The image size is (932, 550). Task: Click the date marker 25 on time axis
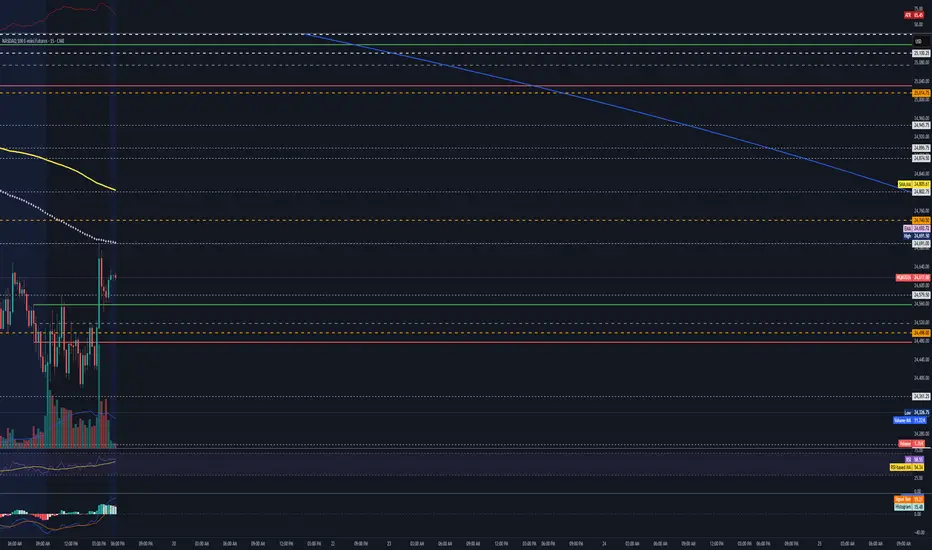tap(820, 543)
